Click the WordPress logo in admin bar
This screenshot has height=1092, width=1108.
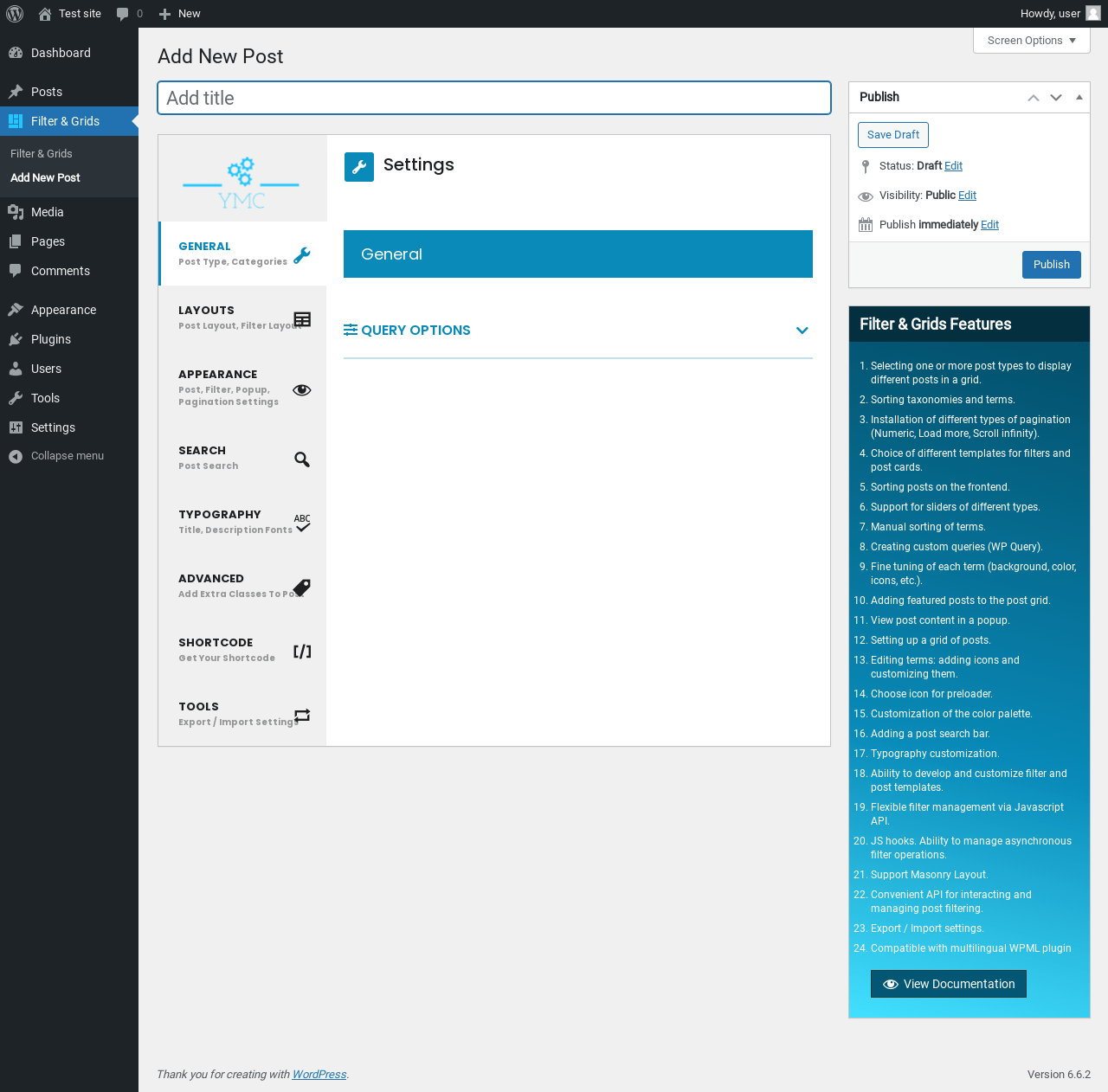(15, 14)
